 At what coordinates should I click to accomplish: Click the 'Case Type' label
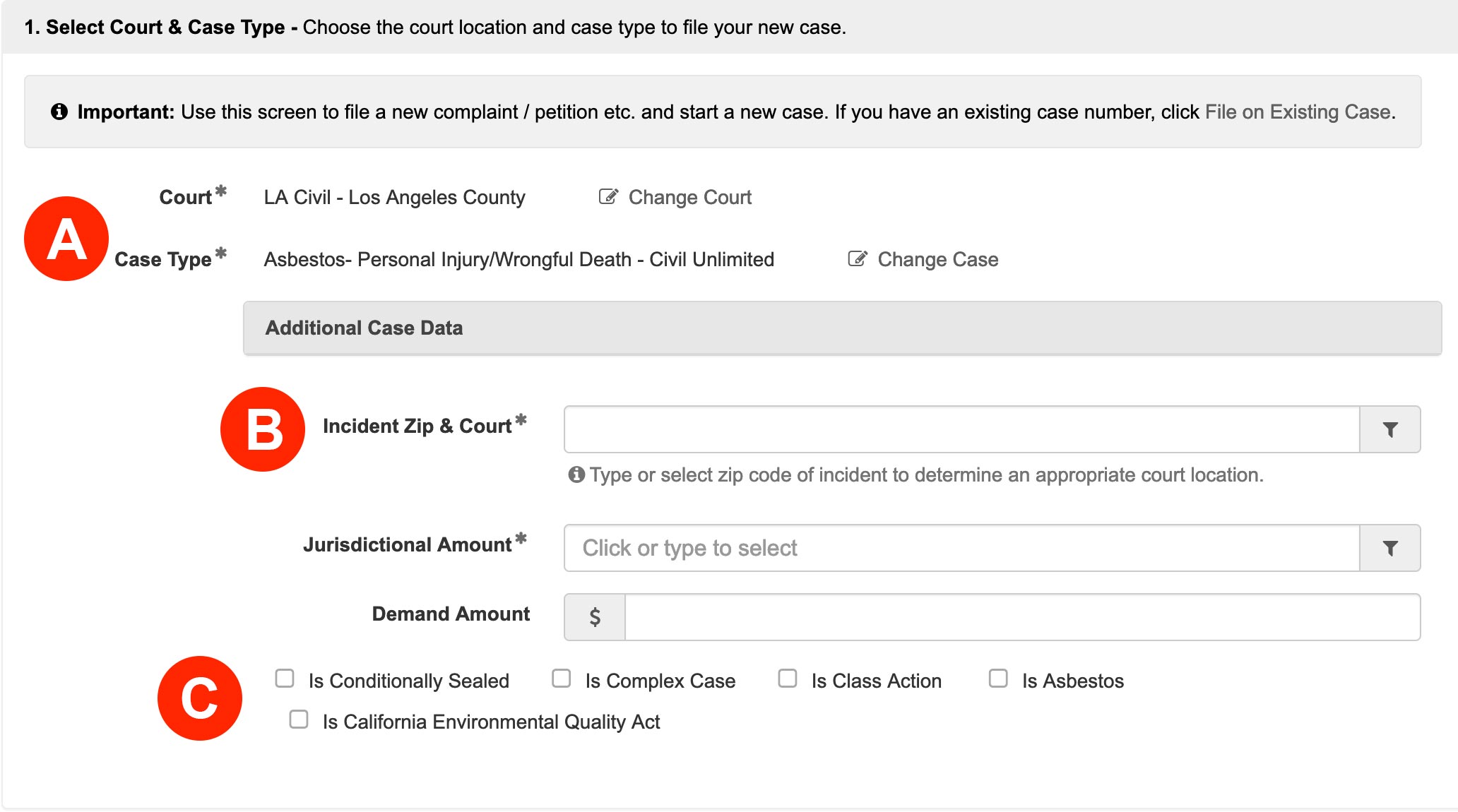pyautogui.click(x=163, y=260)
